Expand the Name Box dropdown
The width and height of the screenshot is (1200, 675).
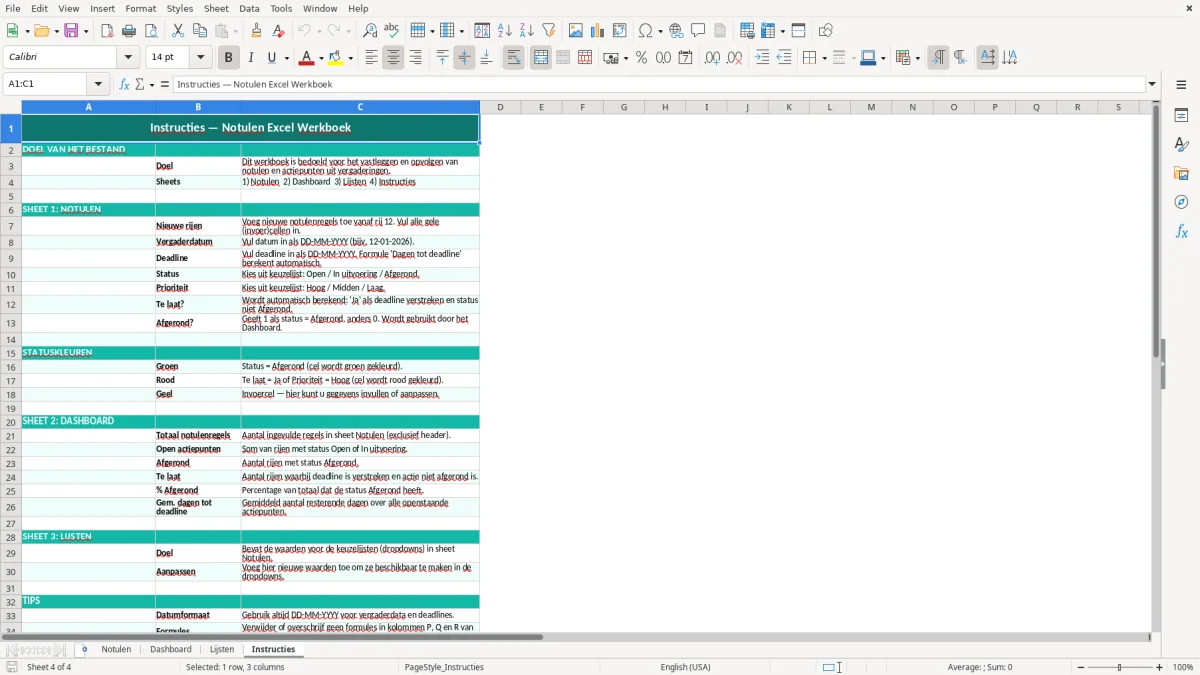98,84
